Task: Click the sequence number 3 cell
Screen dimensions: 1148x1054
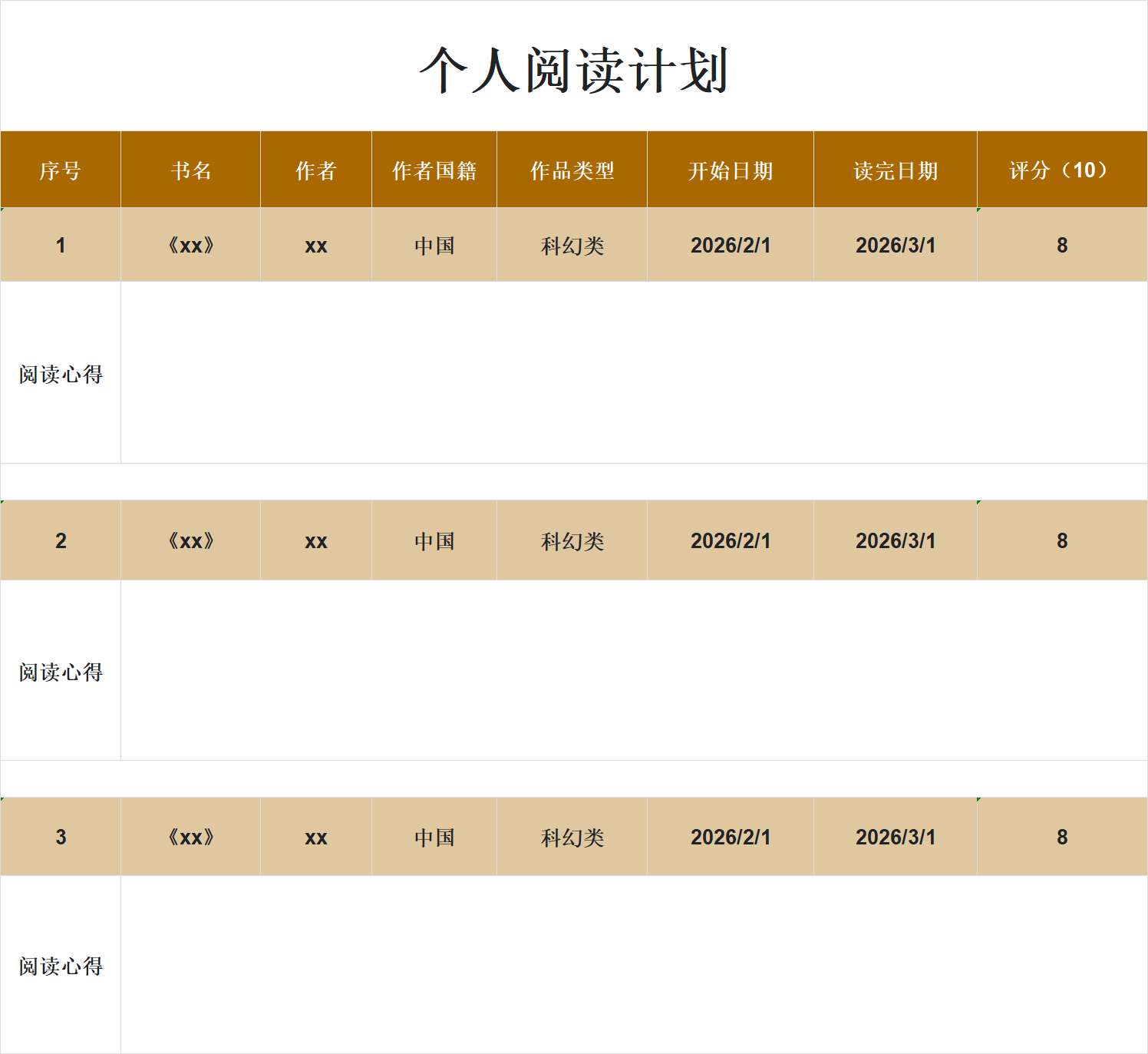Action: [61, 836]
